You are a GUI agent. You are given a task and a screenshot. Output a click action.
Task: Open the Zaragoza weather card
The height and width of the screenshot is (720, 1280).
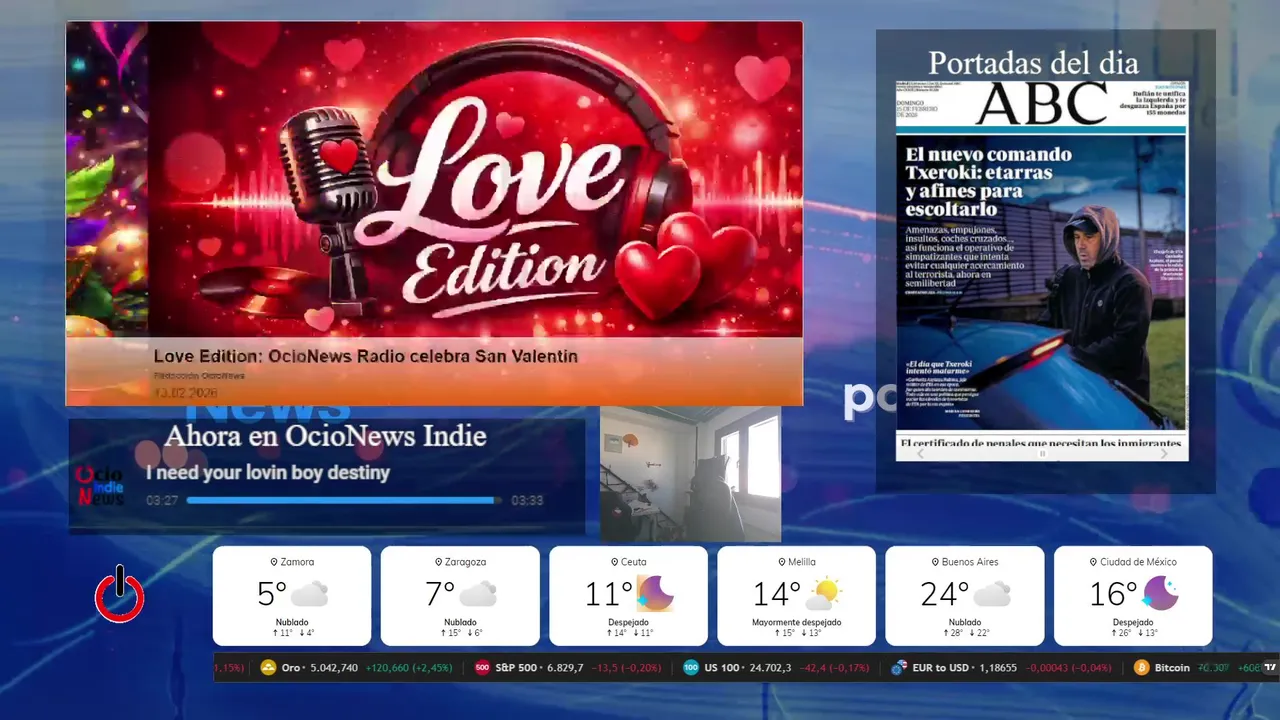(x=460, y=595)
